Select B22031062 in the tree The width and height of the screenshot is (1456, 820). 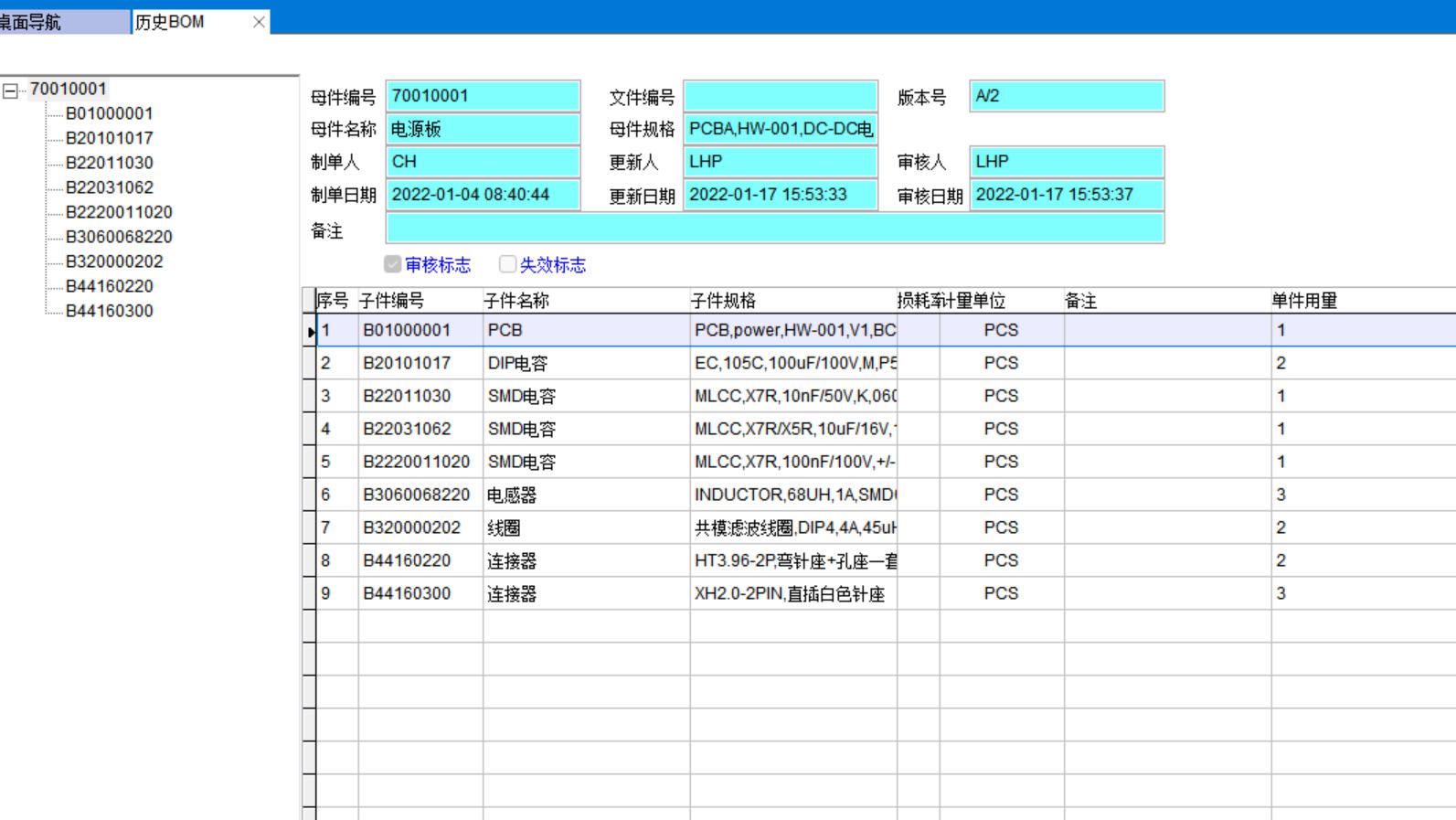click(109, 187)
